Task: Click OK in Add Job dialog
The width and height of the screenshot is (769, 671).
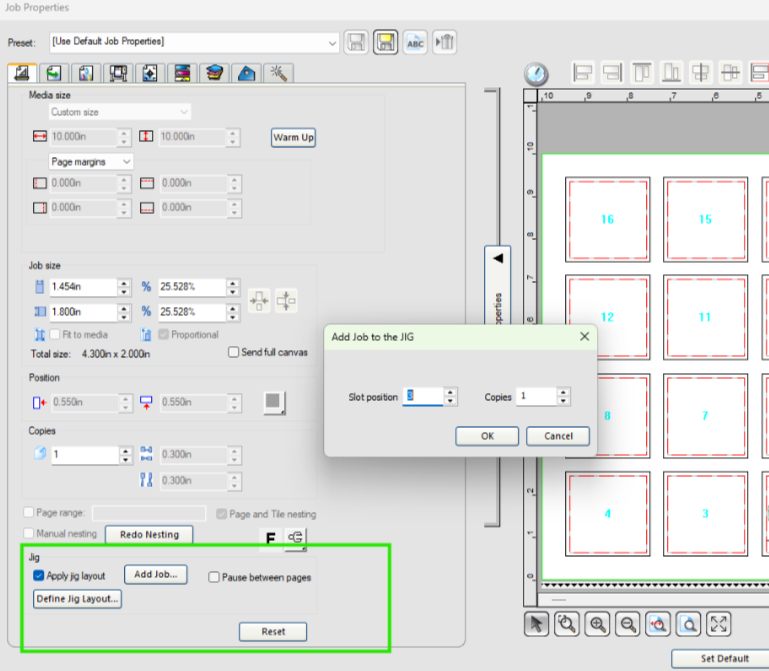Action: click(487, 436)
